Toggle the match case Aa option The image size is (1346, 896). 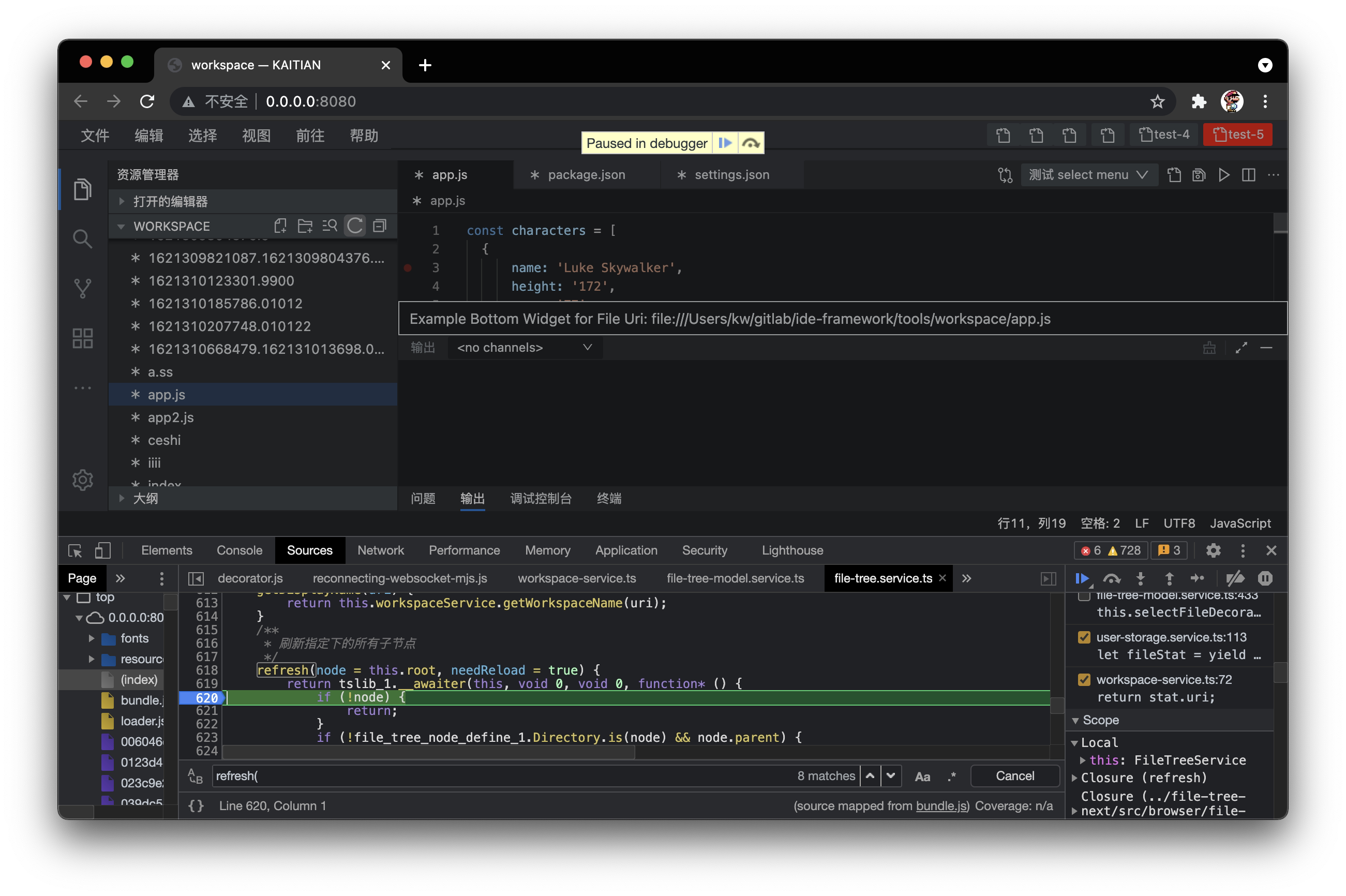tap(922, 776)
